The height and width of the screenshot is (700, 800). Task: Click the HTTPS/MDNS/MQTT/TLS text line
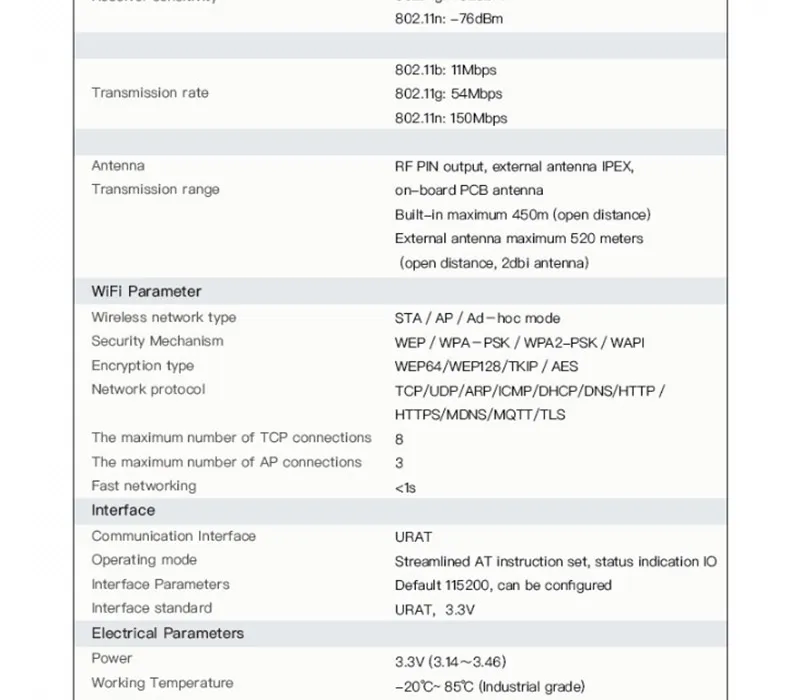click(480, 414)
